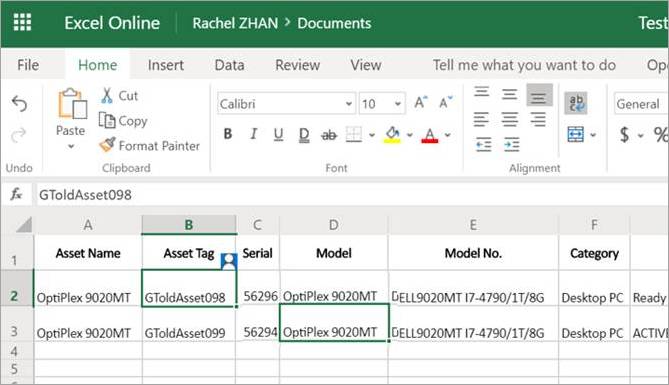
Task: Apply yellow fill color bucket
Action: click(392, 135)
